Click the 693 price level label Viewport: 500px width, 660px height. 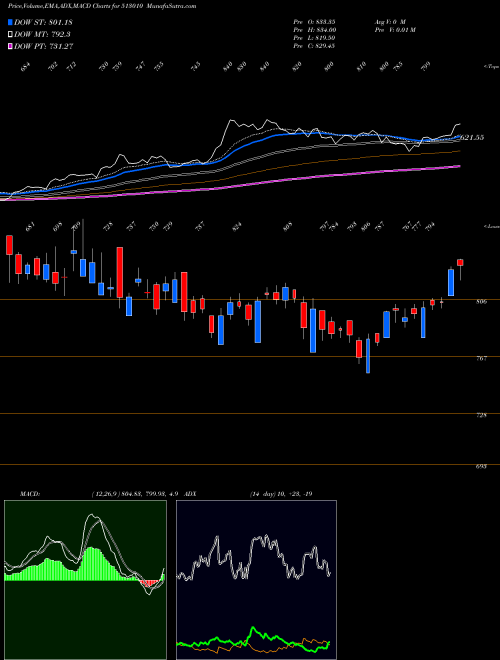(483, 467)
